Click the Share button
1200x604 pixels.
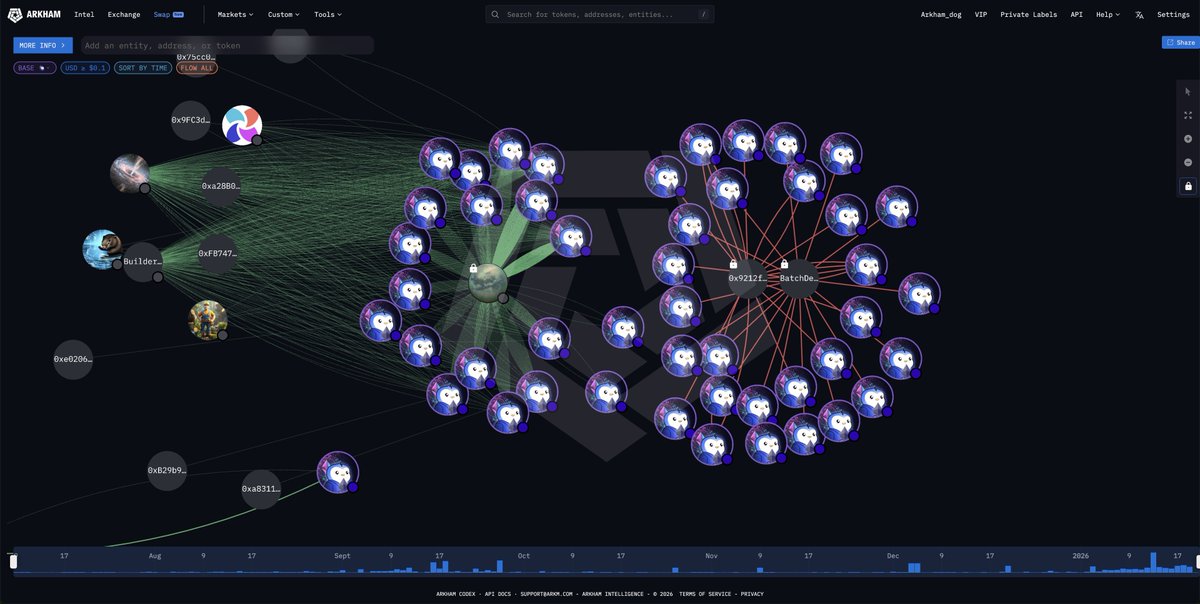tap(1180, 42)
